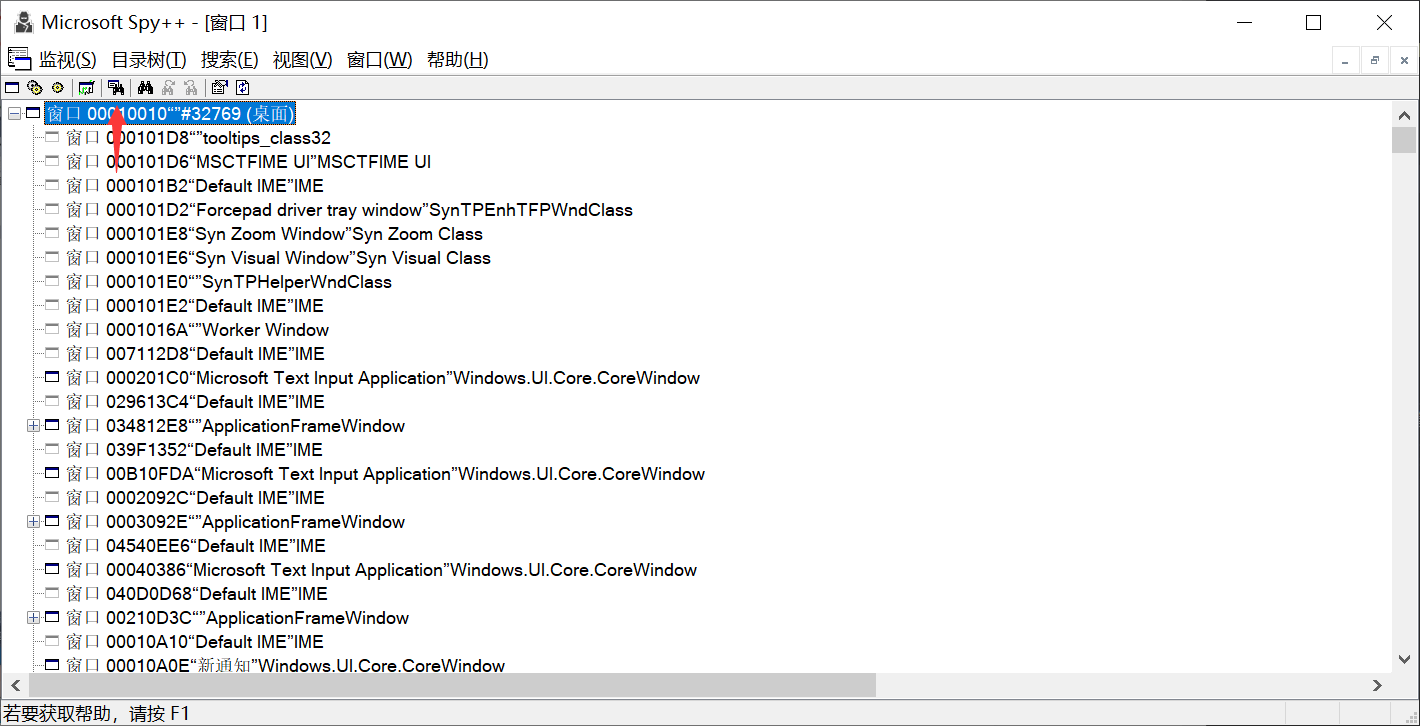Viewport: 1420px width, 726px height.
Task: Click the vertical scrollbar thumb
Action: (1404, 139)
